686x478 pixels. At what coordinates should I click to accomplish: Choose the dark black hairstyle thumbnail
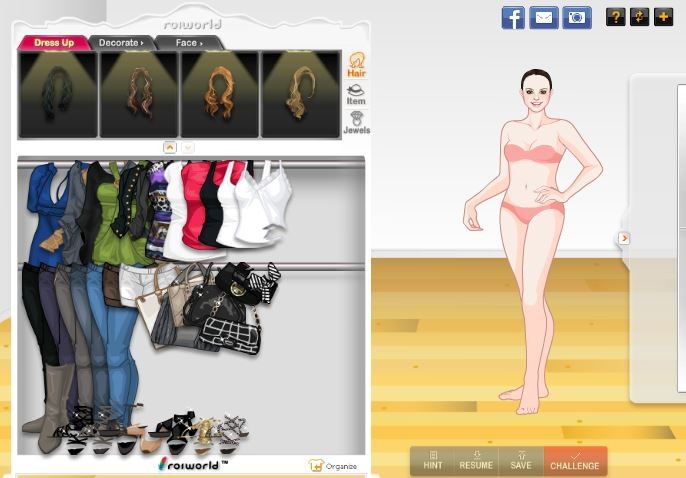(x=58, y=94)
